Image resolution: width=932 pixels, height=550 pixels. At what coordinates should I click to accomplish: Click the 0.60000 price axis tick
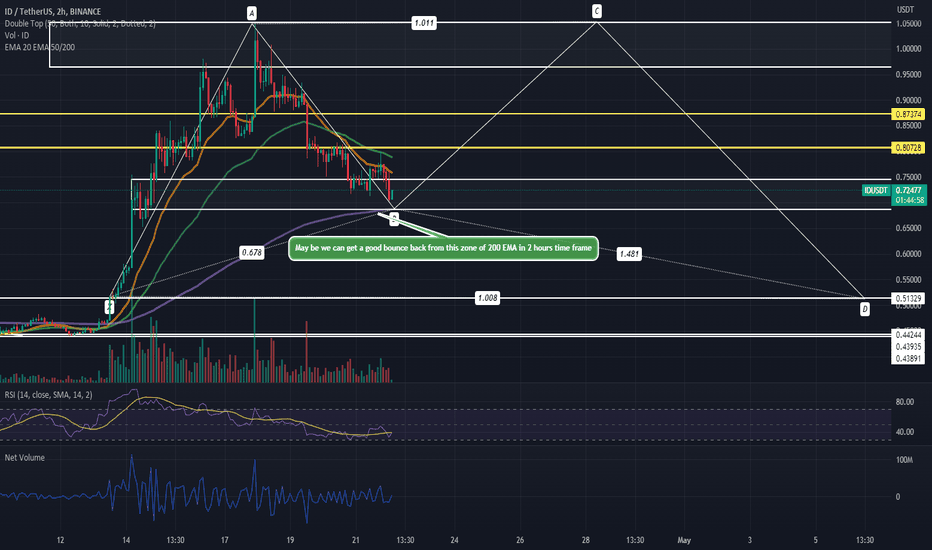click(909, 254)
